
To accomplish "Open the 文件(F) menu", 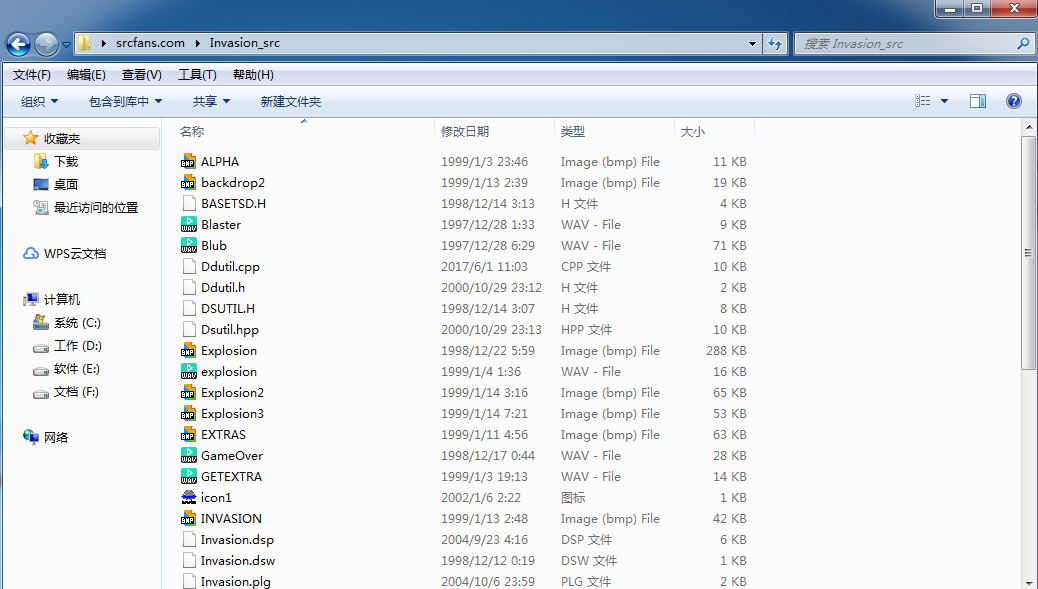I will 32,75.
